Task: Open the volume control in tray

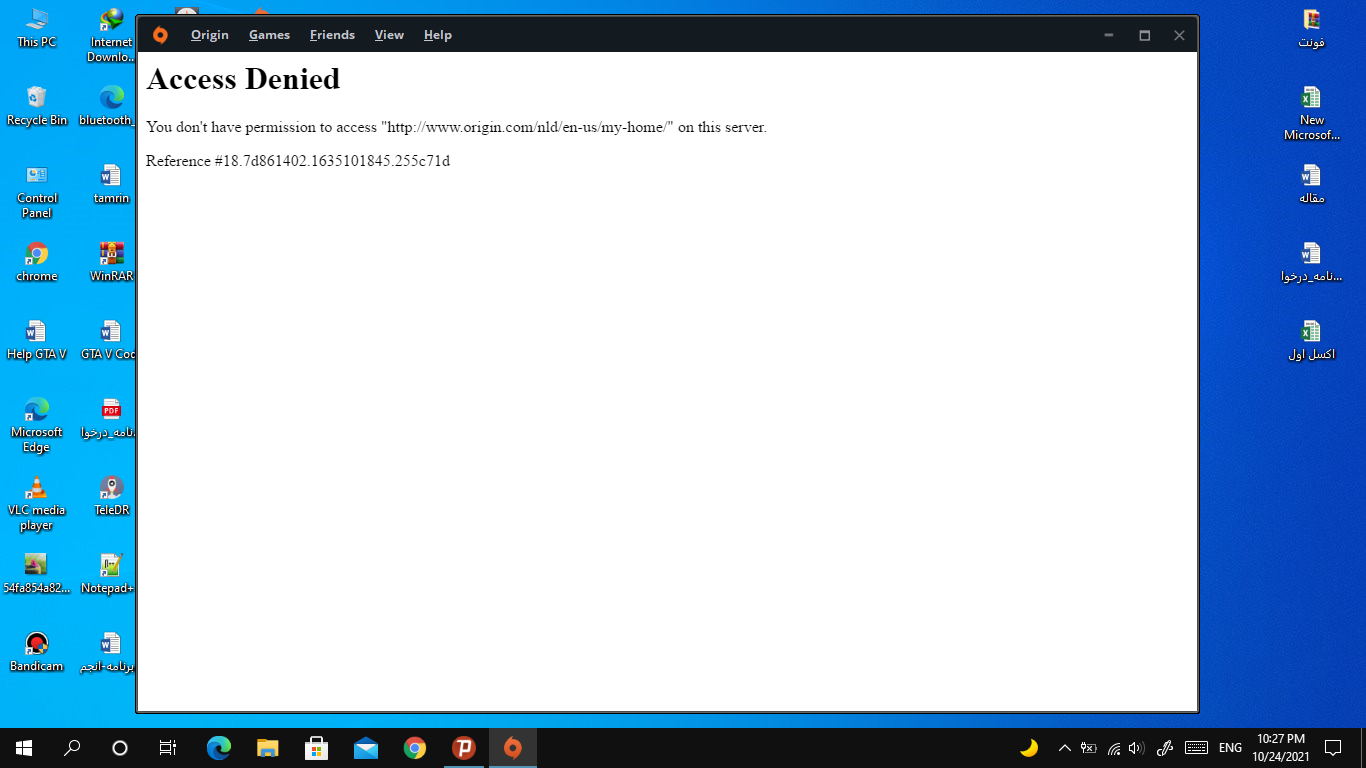Action: [1136, 748]
